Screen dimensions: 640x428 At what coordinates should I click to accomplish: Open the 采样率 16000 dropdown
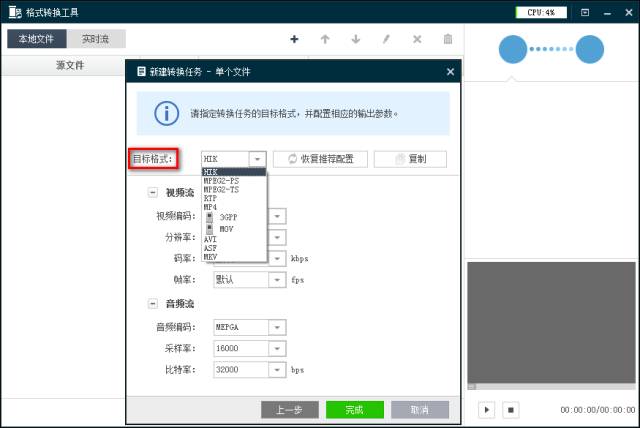277,348
